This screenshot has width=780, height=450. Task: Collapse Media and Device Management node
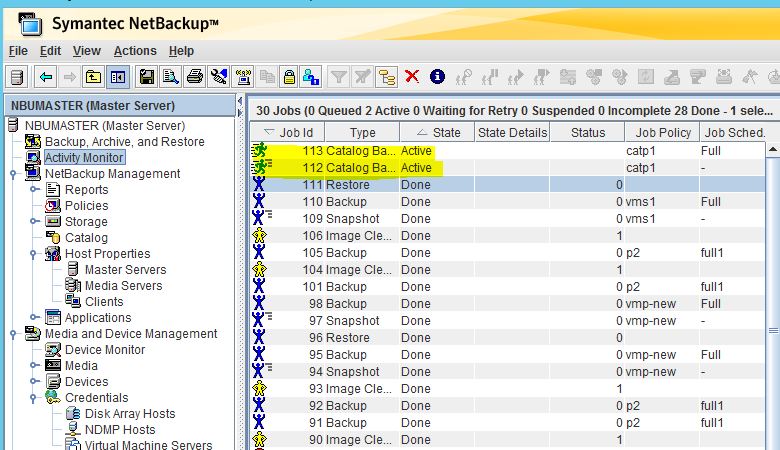13,334
